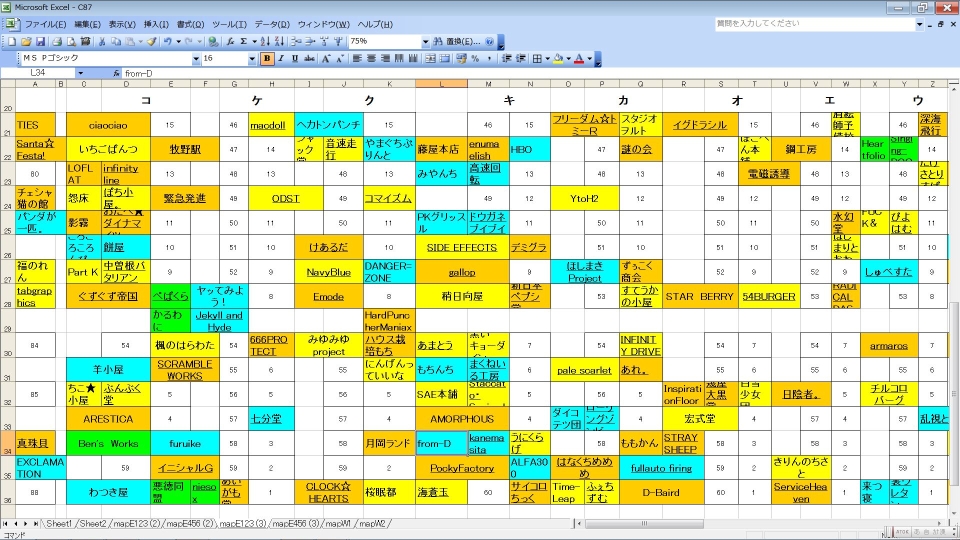Open Print Preview icon
The image size is (960, 540).
72,42
